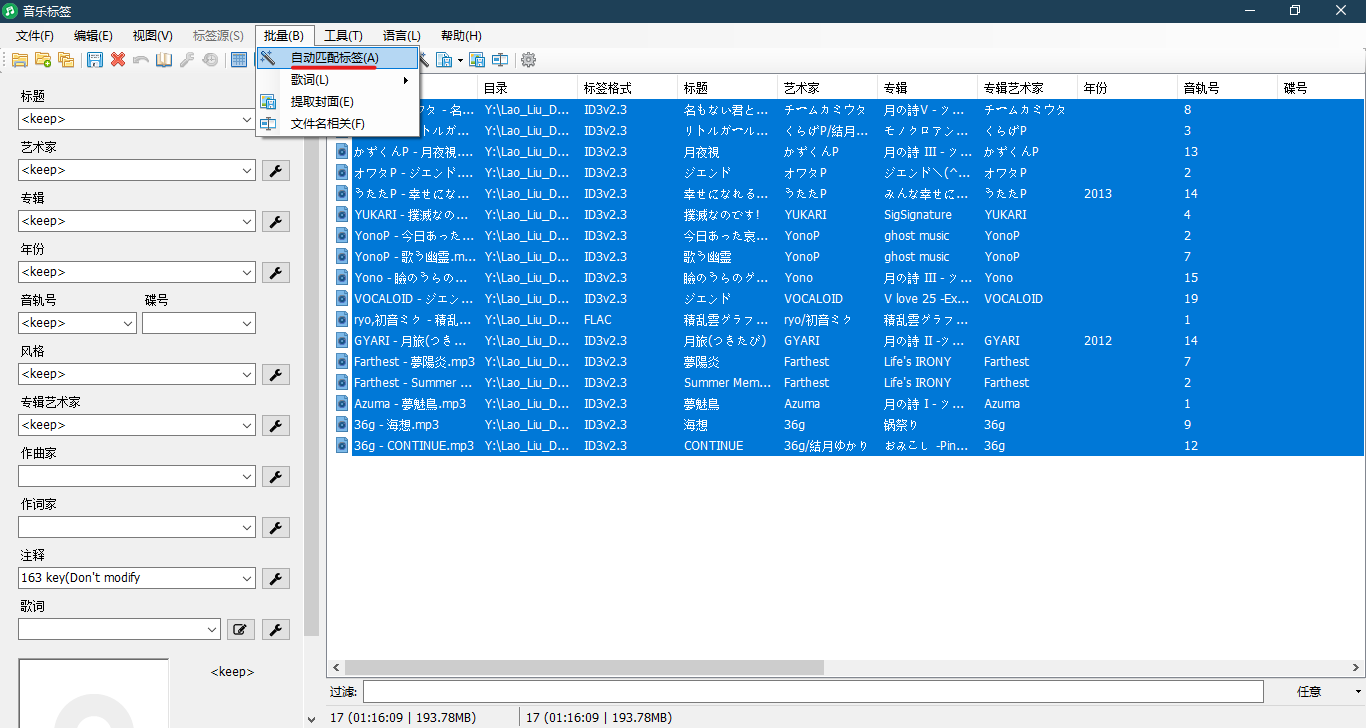Image resolution: width=1366 pixels, height=728 pixels.
Task: Click the wrench button beside the artist field
Action: [x=276, y=170]
